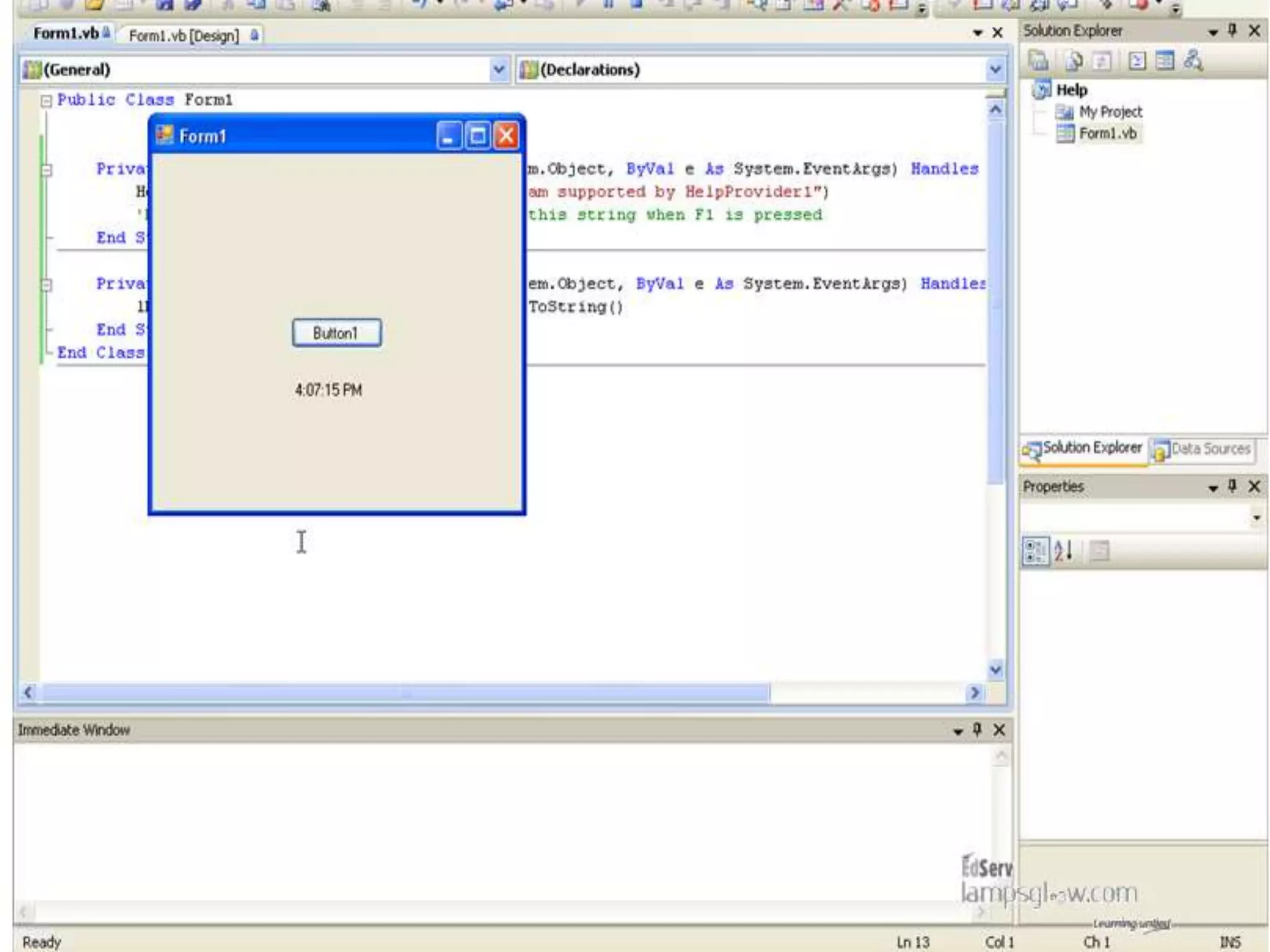
Task: Toggle auto-hide pin on Properties panel
Action: (x=1232, y=487)
